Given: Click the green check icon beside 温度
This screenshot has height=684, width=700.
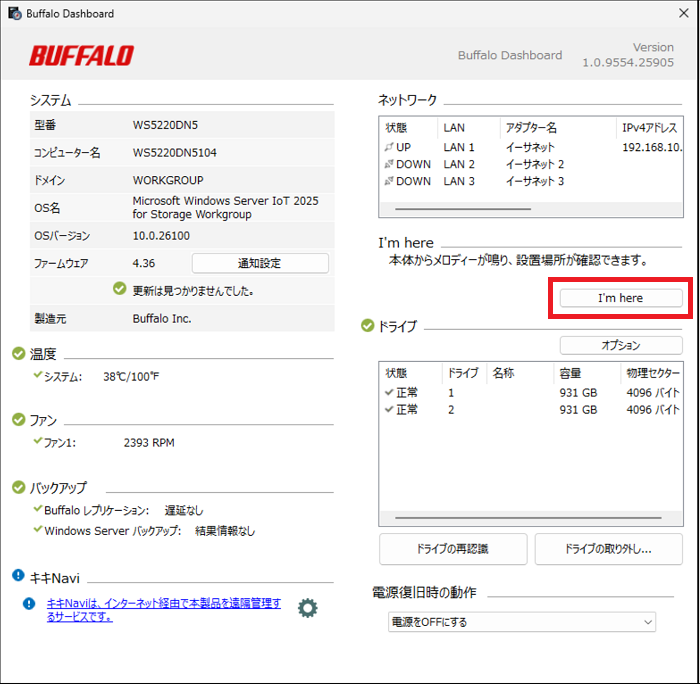Looking at the screenshot, I should click(18, 354).
